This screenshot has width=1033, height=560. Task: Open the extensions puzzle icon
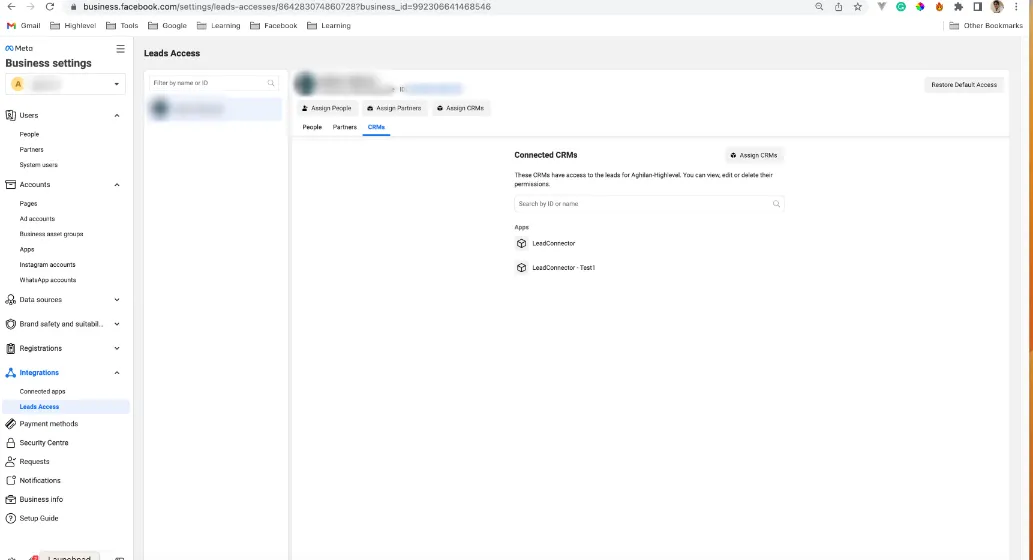(959, 7)
